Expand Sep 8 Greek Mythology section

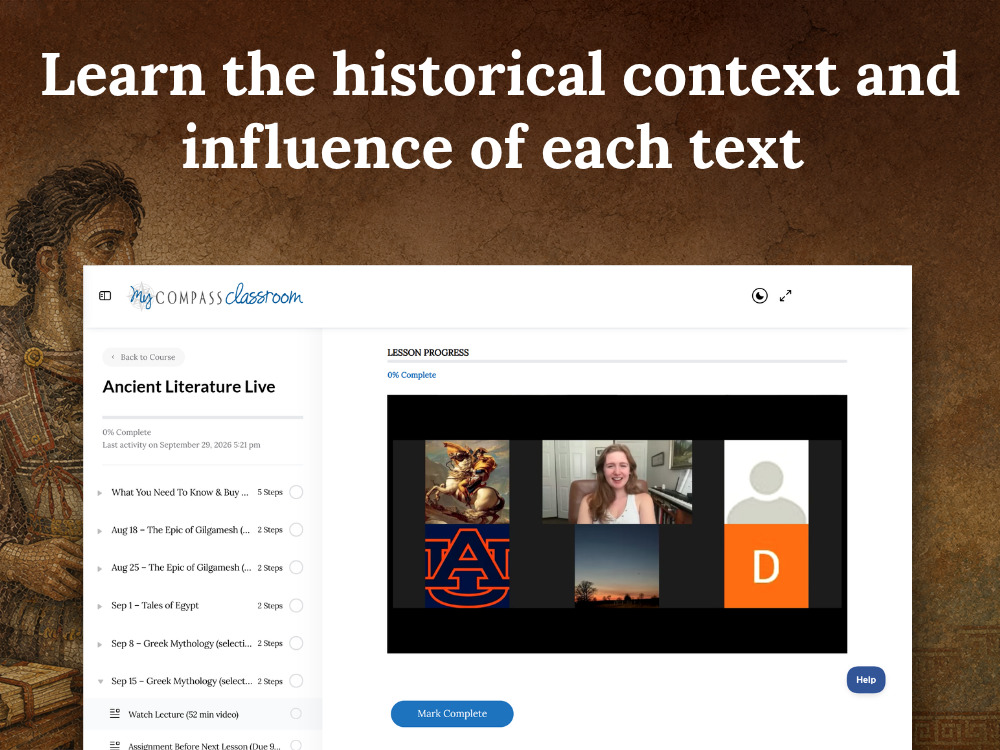pyautogui.click(x=100, y=644)
